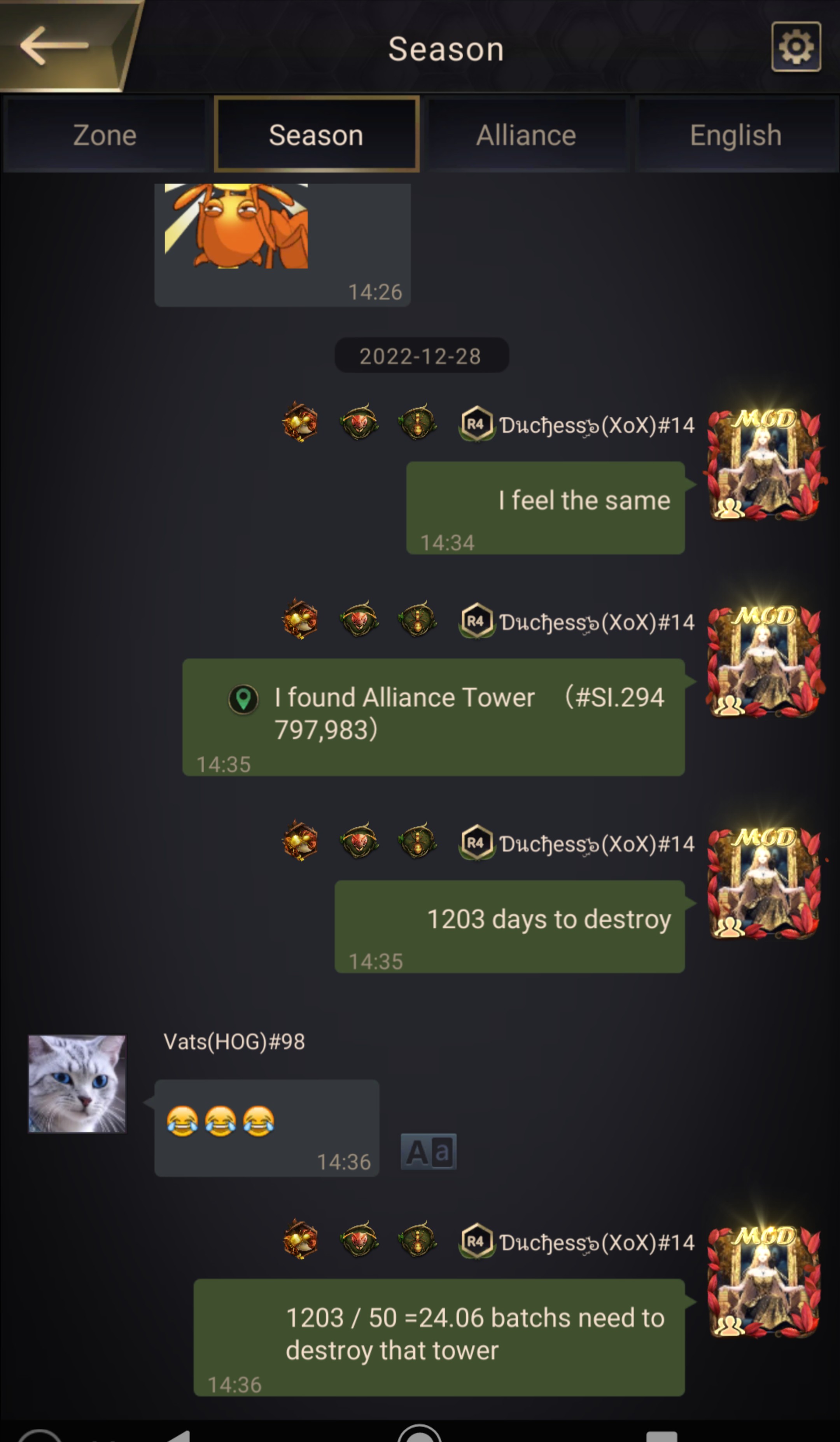The image size is (840, 1442).
Task: Tap Vats cat avatar
Action: (77, 1084)
